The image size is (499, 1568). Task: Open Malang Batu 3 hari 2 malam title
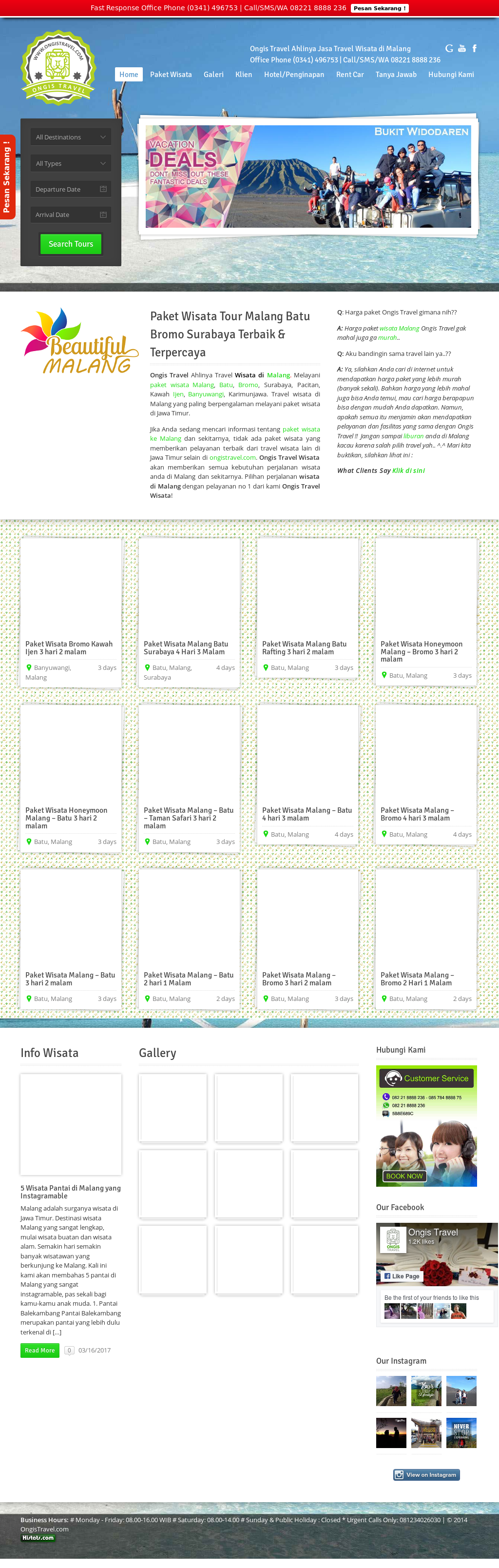[x=70, y=979]
